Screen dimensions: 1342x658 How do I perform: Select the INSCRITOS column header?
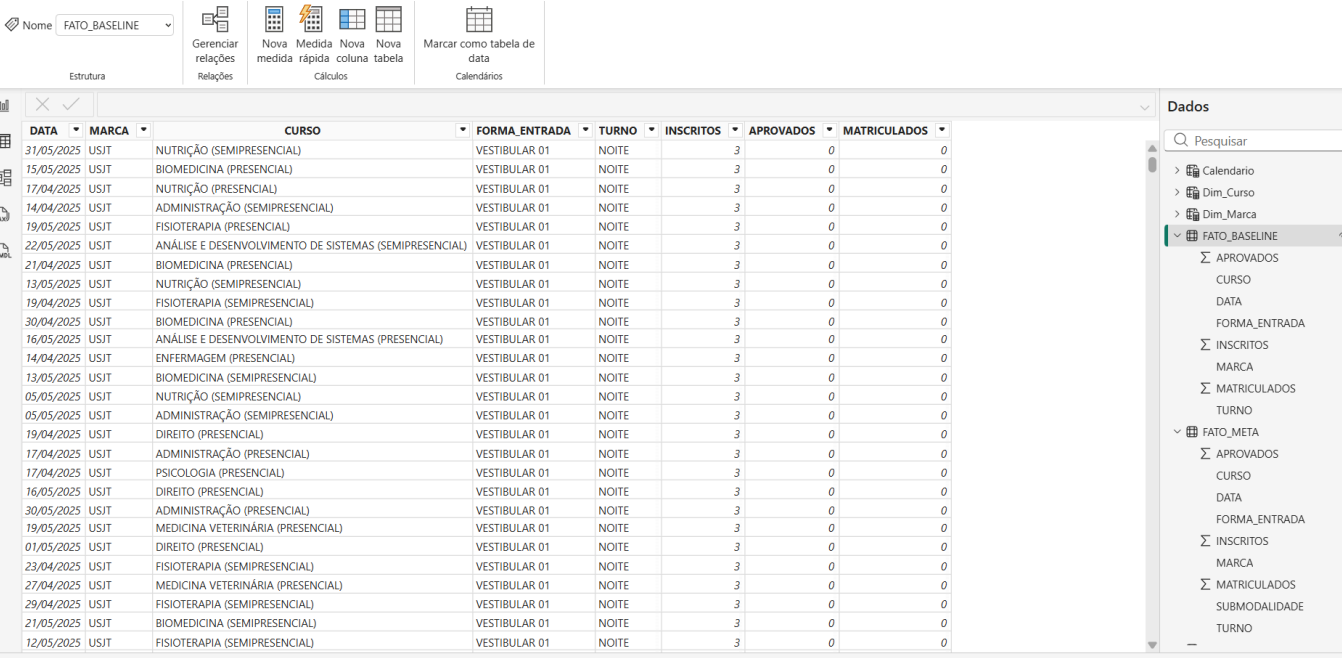pos(703,131)
